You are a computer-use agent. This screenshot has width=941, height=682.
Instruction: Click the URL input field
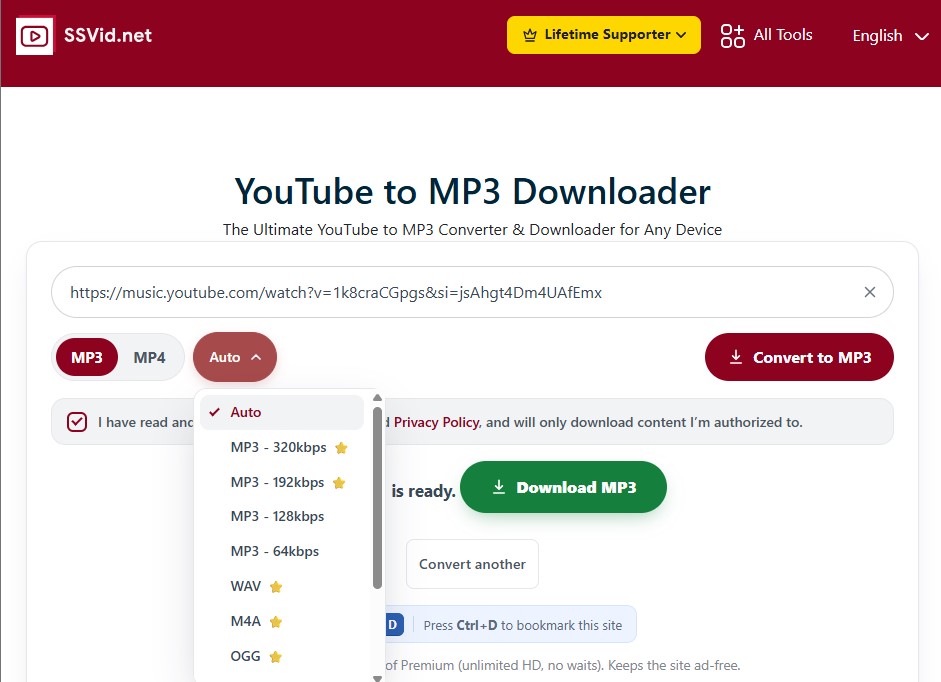pos(472,292)
